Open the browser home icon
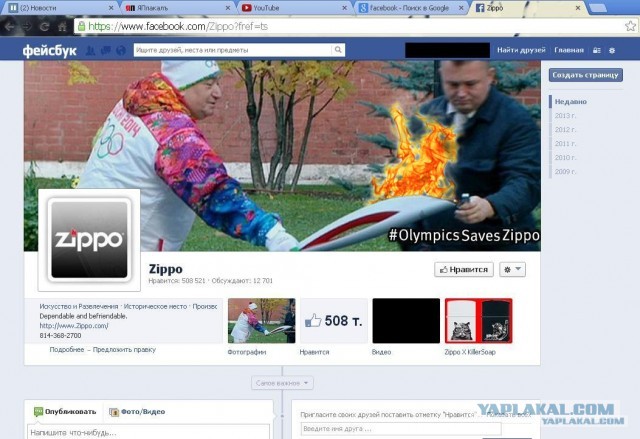The image size is (640, 439). [x=62, y=27]
